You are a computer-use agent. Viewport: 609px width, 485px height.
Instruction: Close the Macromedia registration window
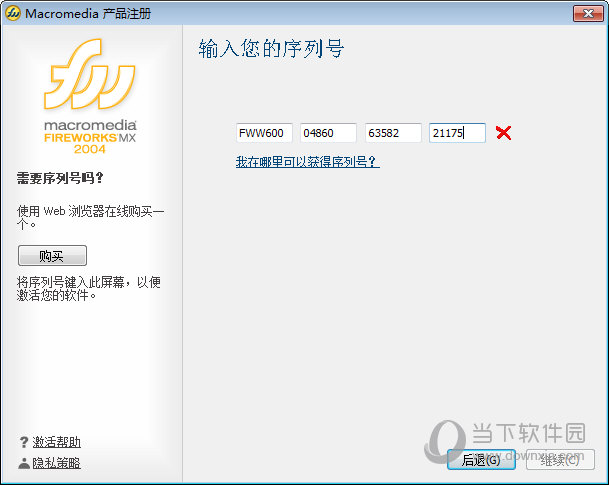(588, 14)
